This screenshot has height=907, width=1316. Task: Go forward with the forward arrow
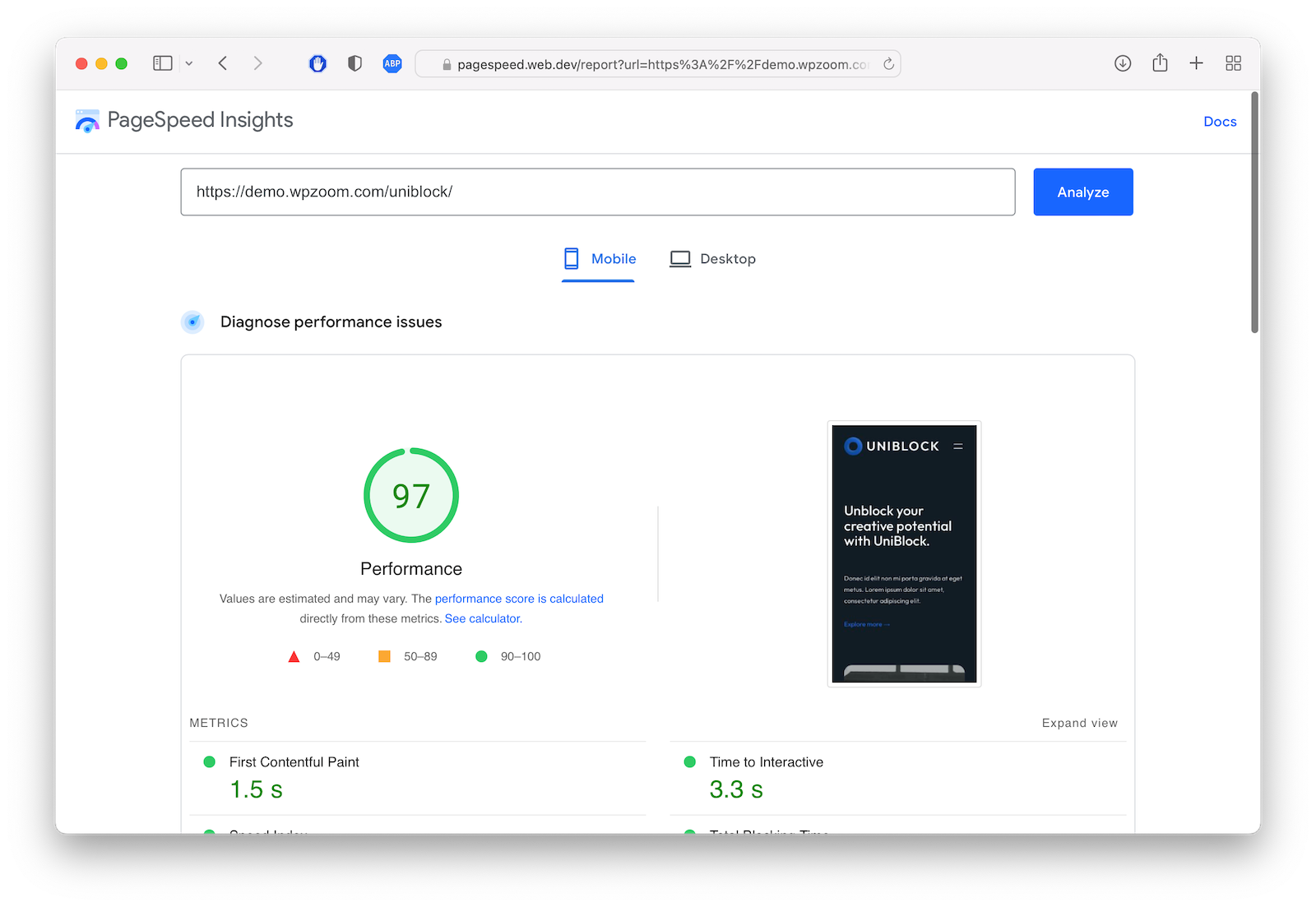pos(258,63)
